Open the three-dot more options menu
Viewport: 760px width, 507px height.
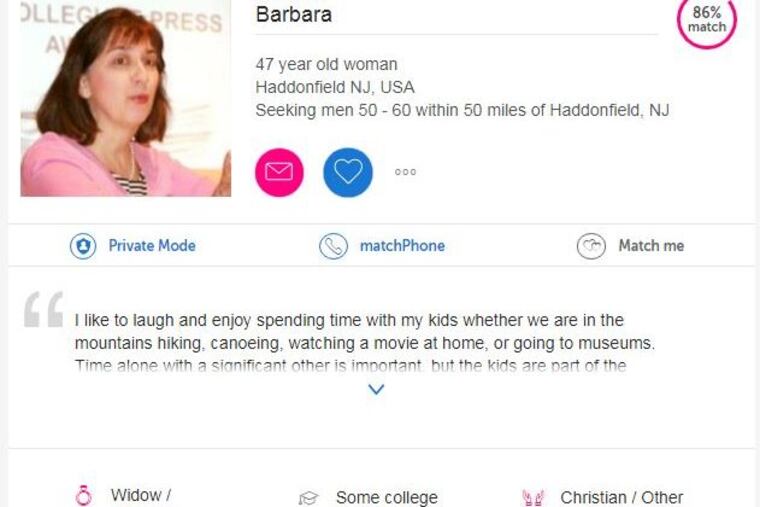(405, 172)
